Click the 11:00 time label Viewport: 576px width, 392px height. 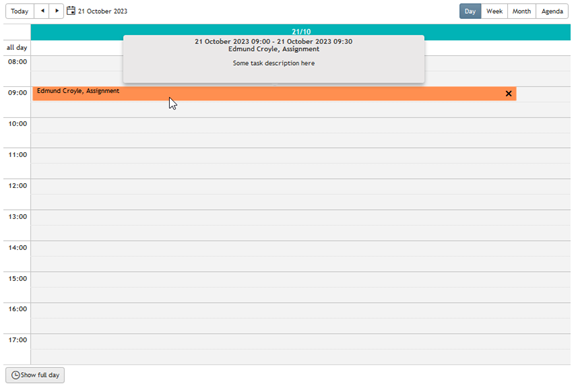(x=18, y=155)
